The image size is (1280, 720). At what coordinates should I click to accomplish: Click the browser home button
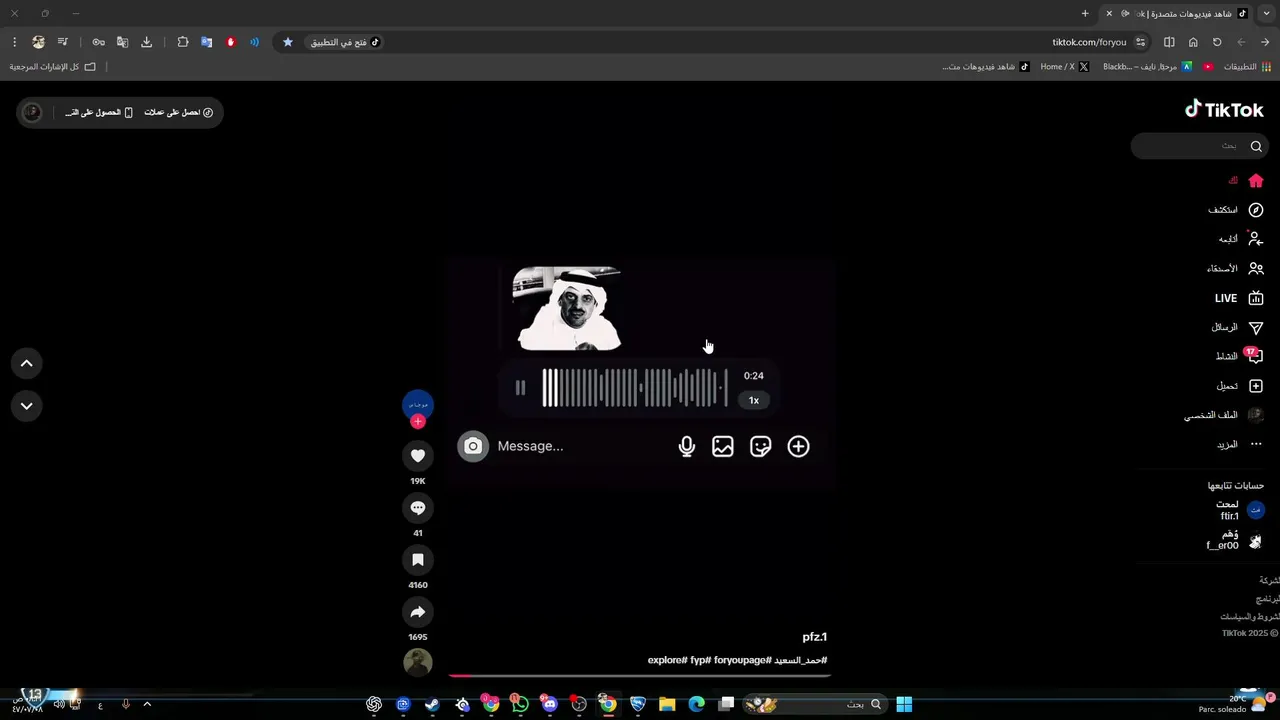[1193, 42]
